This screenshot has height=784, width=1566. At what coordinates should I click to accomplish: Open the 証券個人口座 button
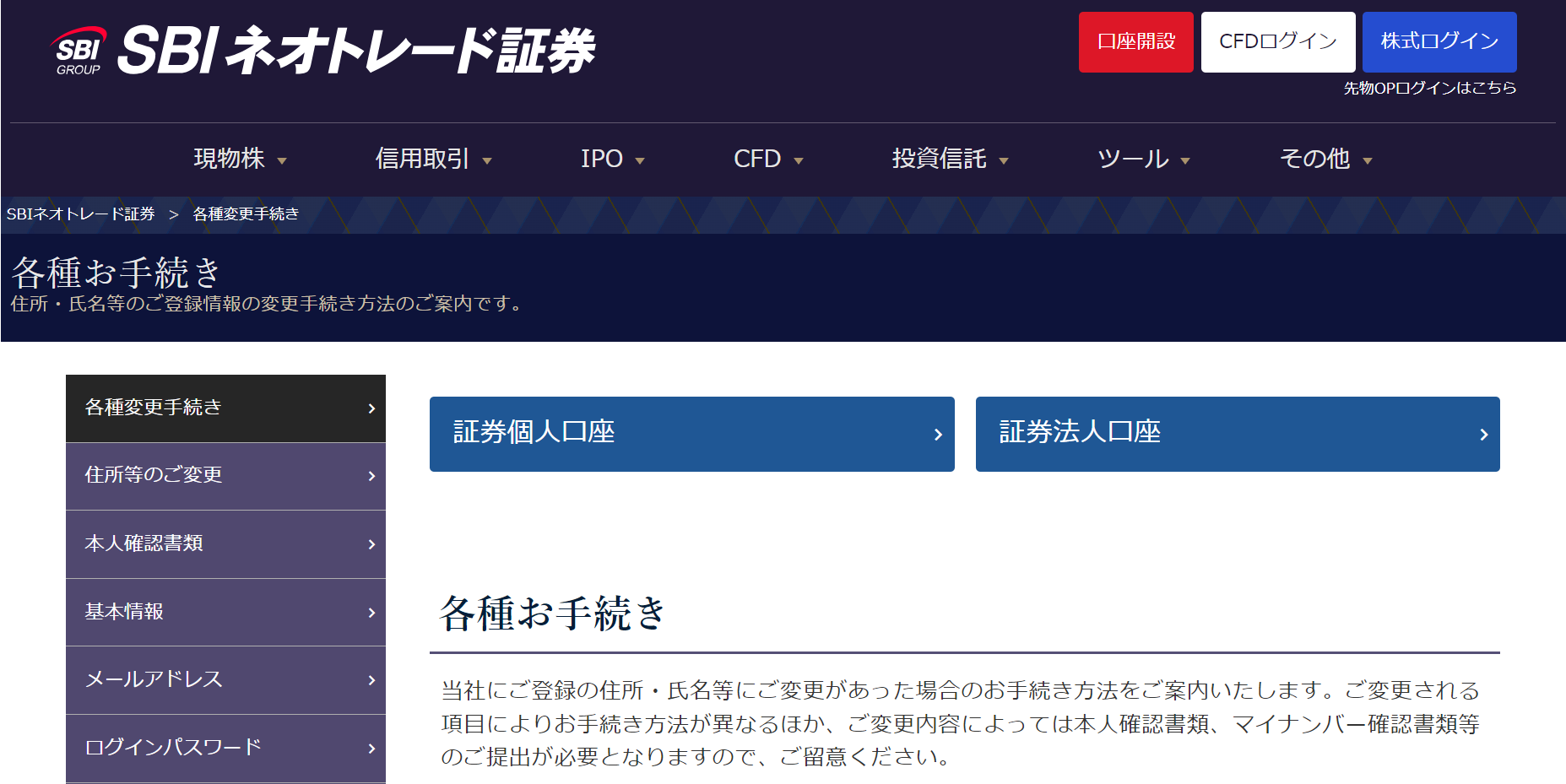pyautogui.click(x=692, y=434)
